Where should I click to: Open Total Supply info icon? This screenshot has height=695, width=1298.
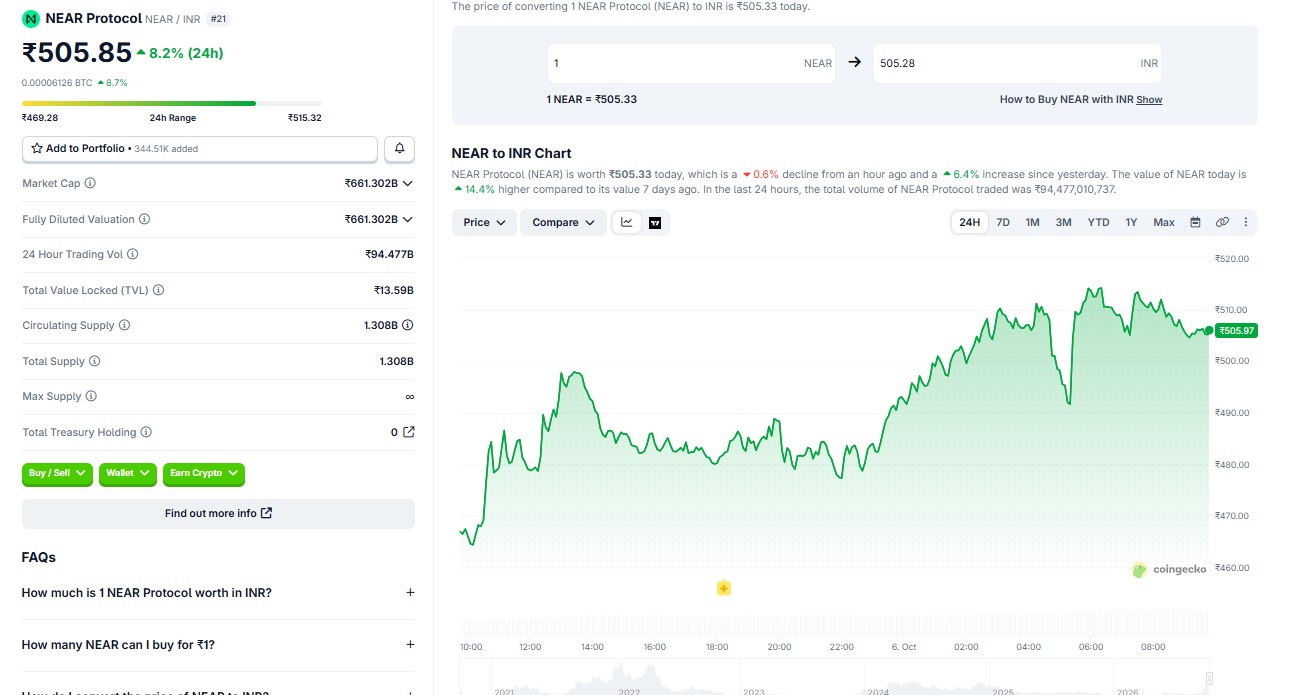[x=95, y=361]
